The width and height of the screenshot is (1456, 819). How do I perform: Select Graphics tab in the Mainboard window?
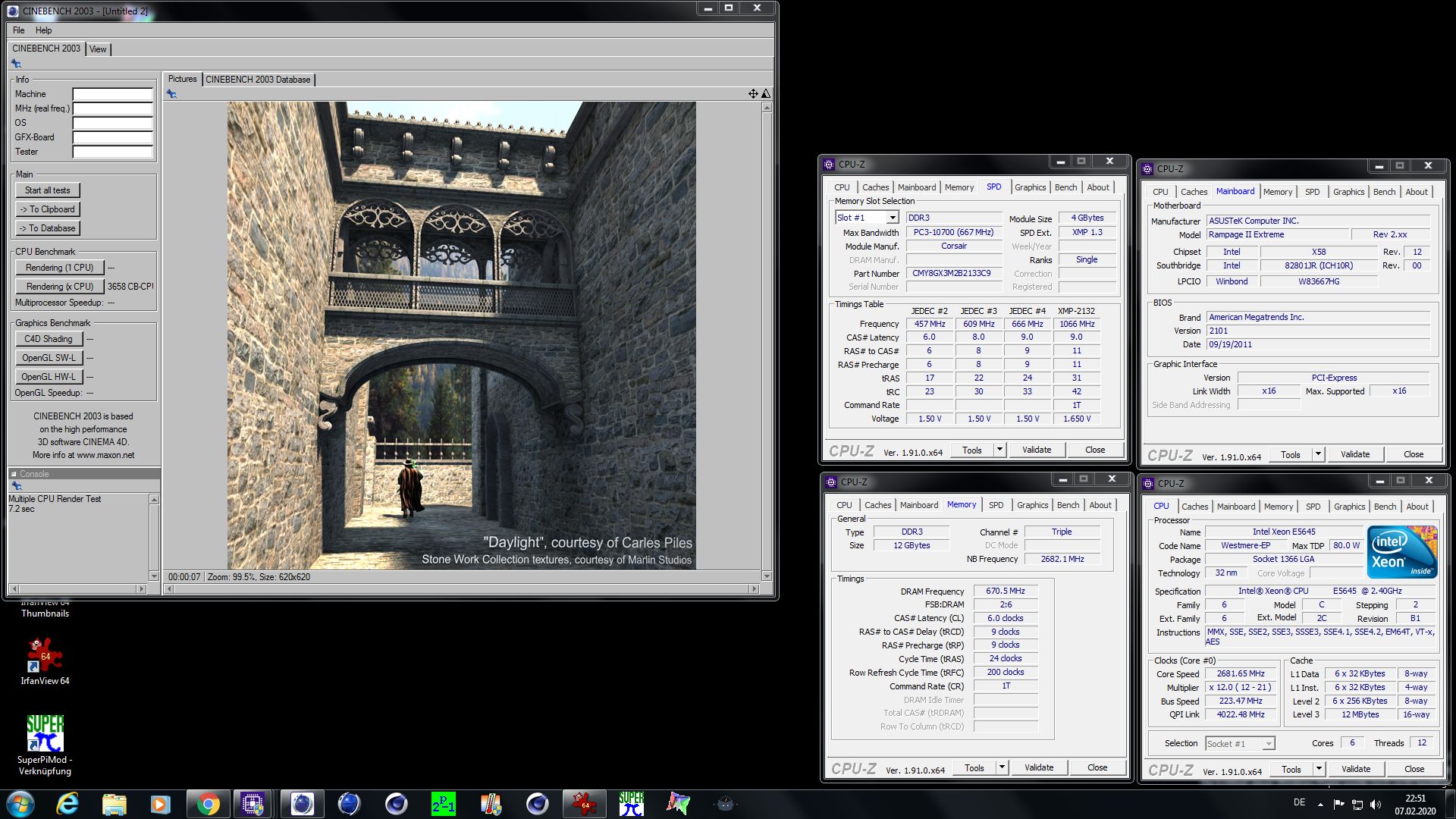1348,192
